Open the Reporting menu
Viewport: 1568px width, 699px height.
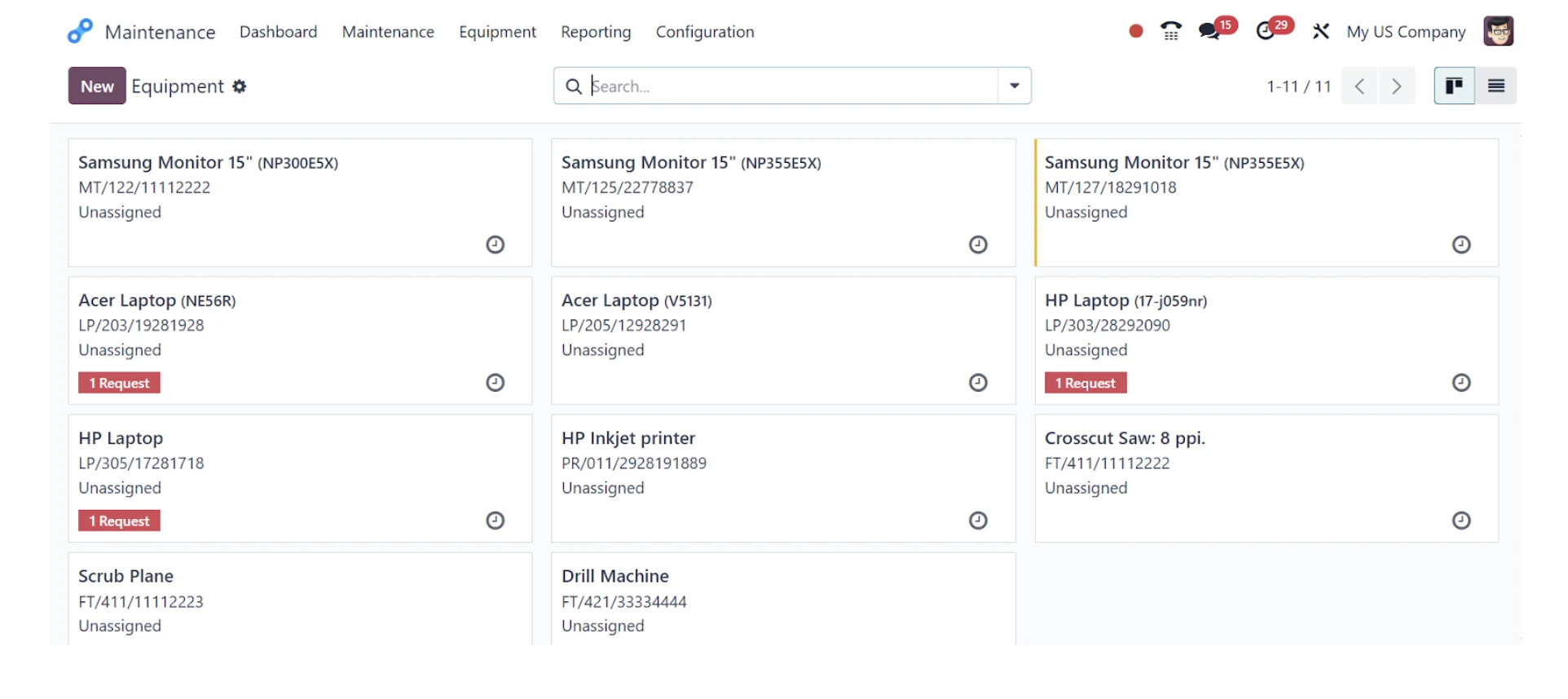pyautogui.click(x=596, y=32)
